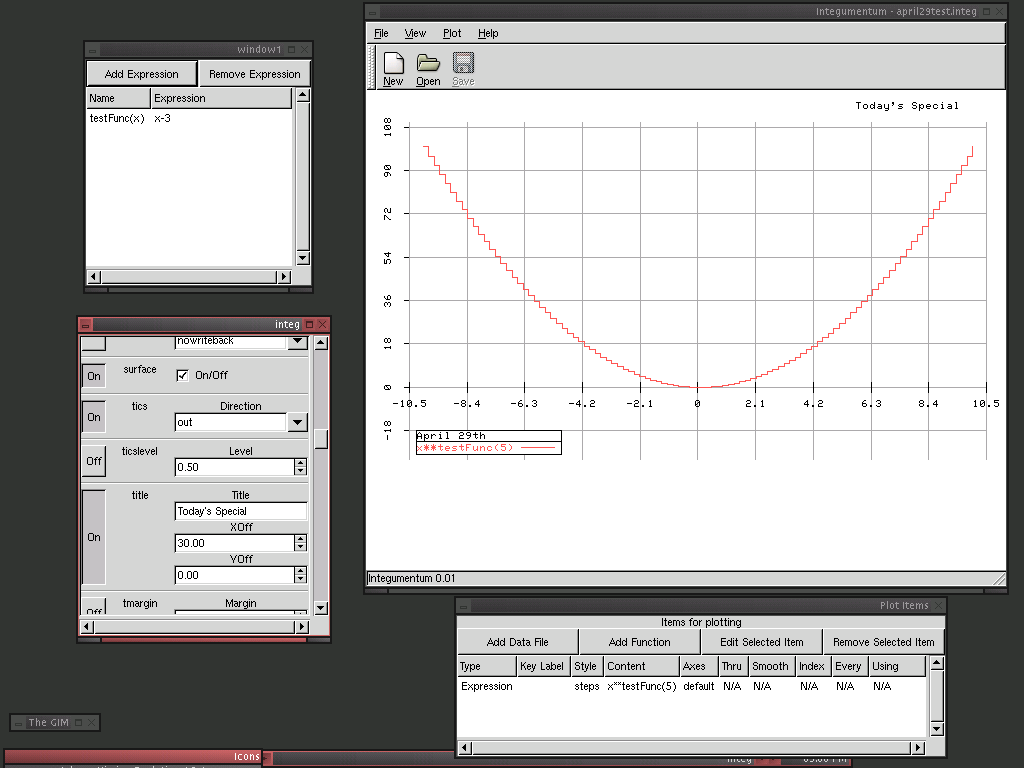1024x768 pixels.
Task: Click the vertical scrollbar handle in the integ panel
Action: [x=321, y=439]
